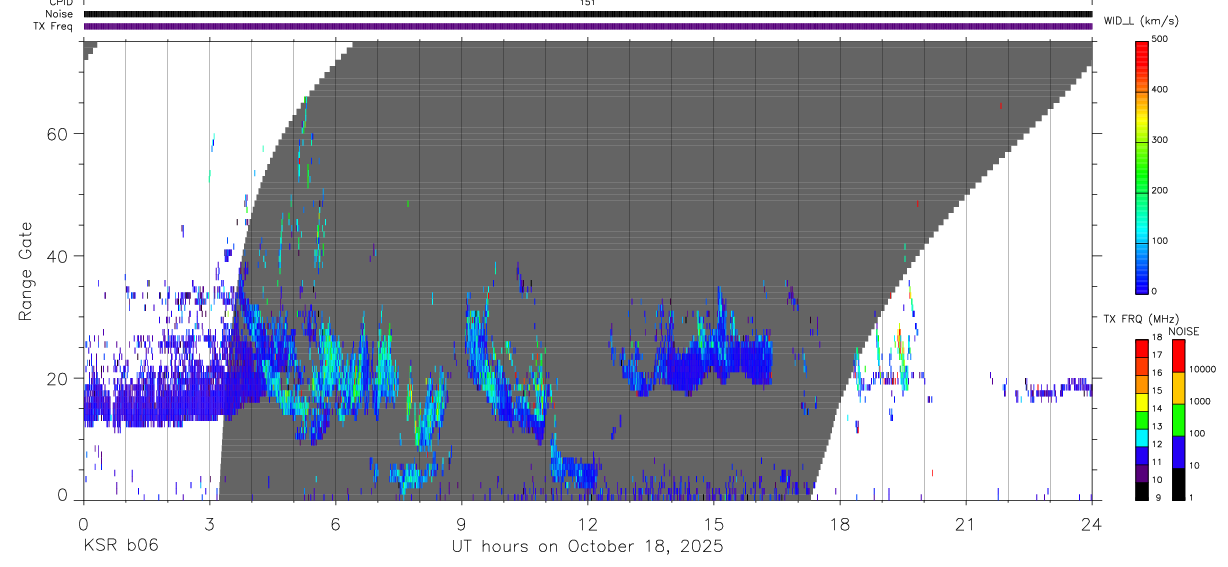Click the dense blue echo band near 15 UT

tap(712, 360)
